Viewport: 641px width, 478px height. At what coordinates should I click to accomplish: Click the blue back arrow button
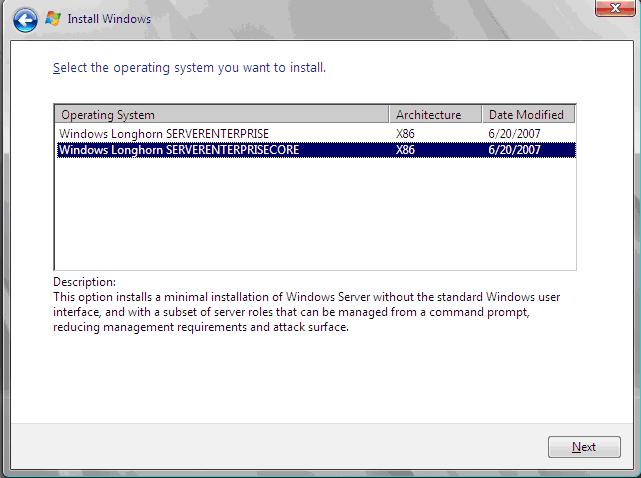[26, 19]
